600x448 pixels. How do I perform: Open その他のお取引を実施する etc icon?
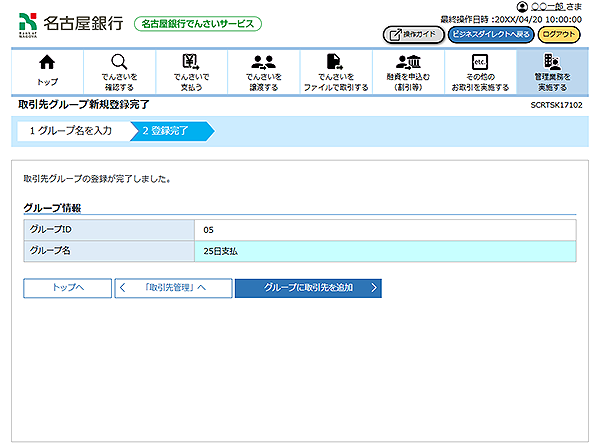479,62
